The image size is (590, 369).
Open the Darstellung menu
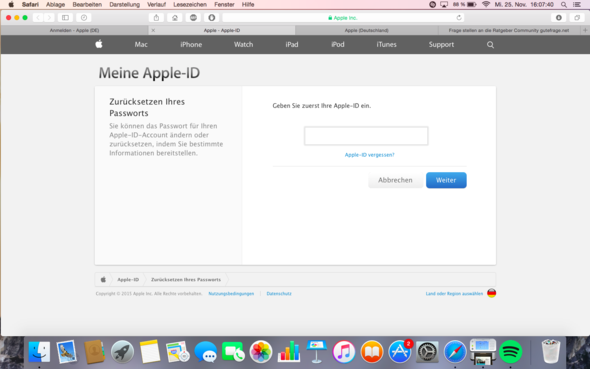coord(124,5)
